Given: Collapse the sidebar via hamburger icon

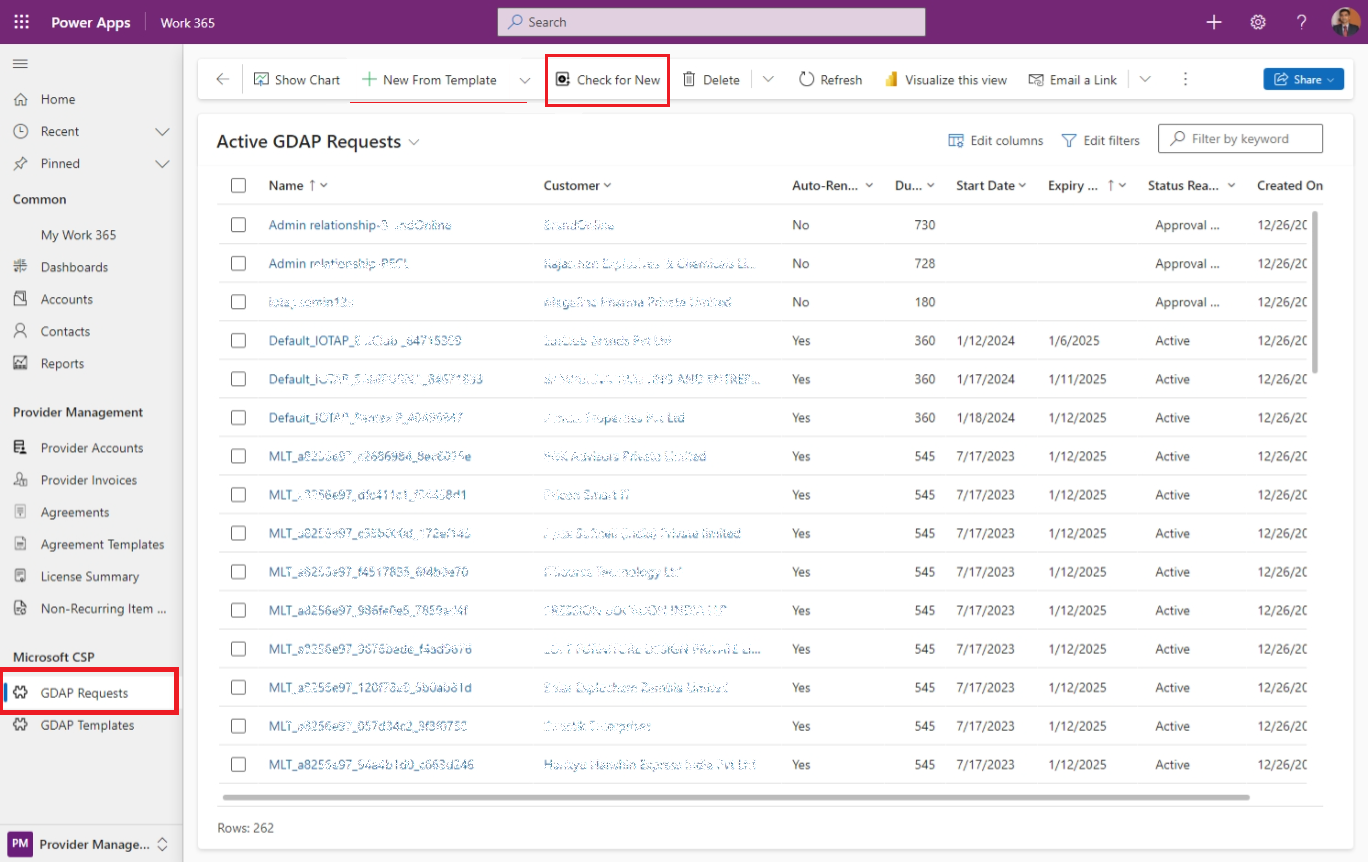Looking at the screenshot, I should coord(20,64).
